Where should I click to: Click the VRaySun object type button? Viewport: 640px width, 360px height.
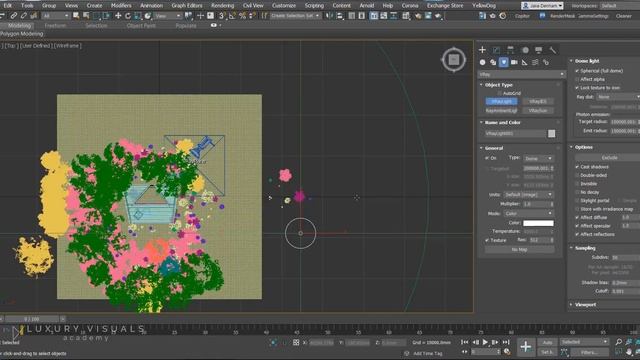(538, 110)
